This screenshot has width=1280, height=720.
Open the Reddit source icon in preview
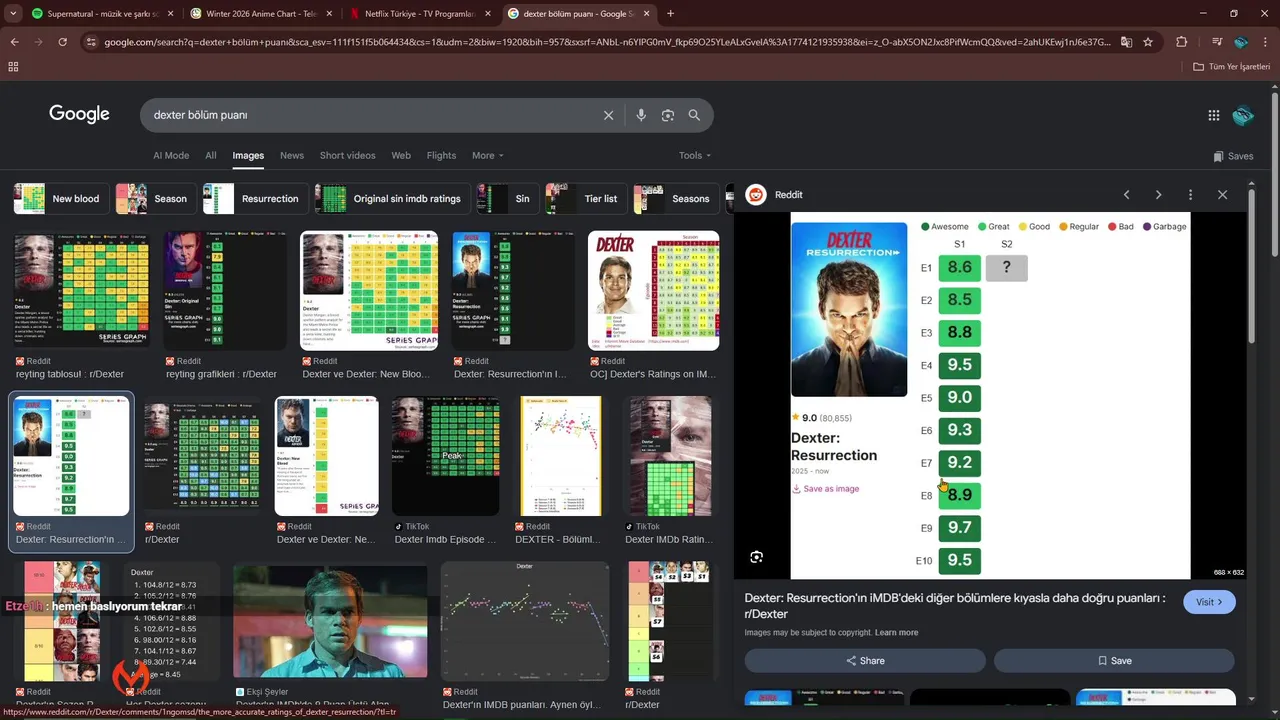click(756, 195)
